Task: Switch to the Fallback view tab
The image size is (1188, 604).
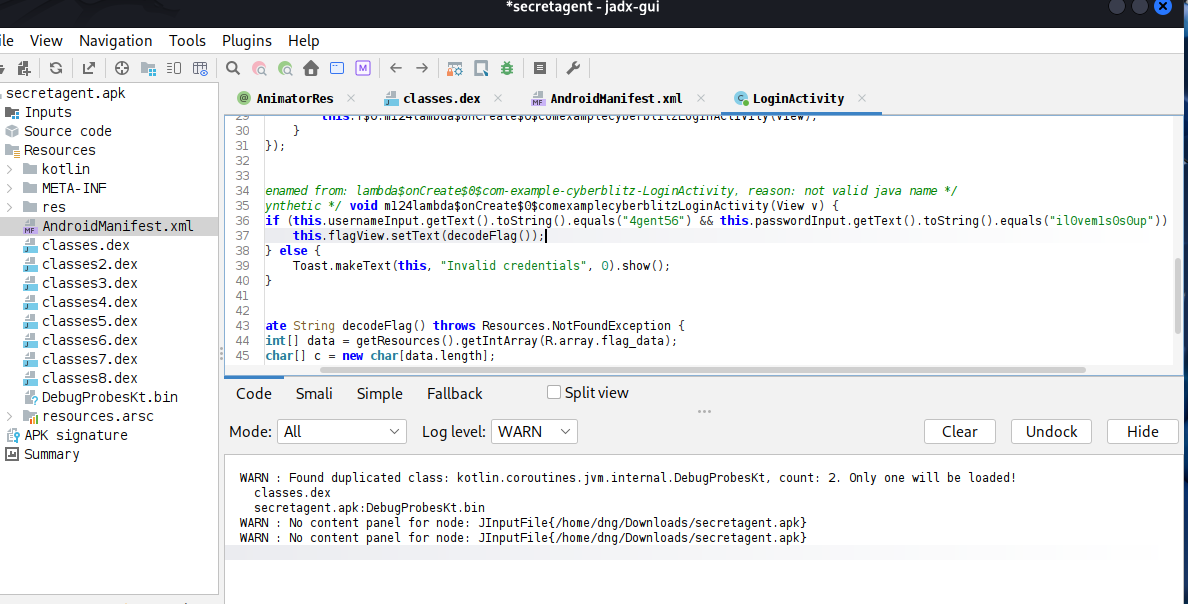Action: [x=455, y=393]
